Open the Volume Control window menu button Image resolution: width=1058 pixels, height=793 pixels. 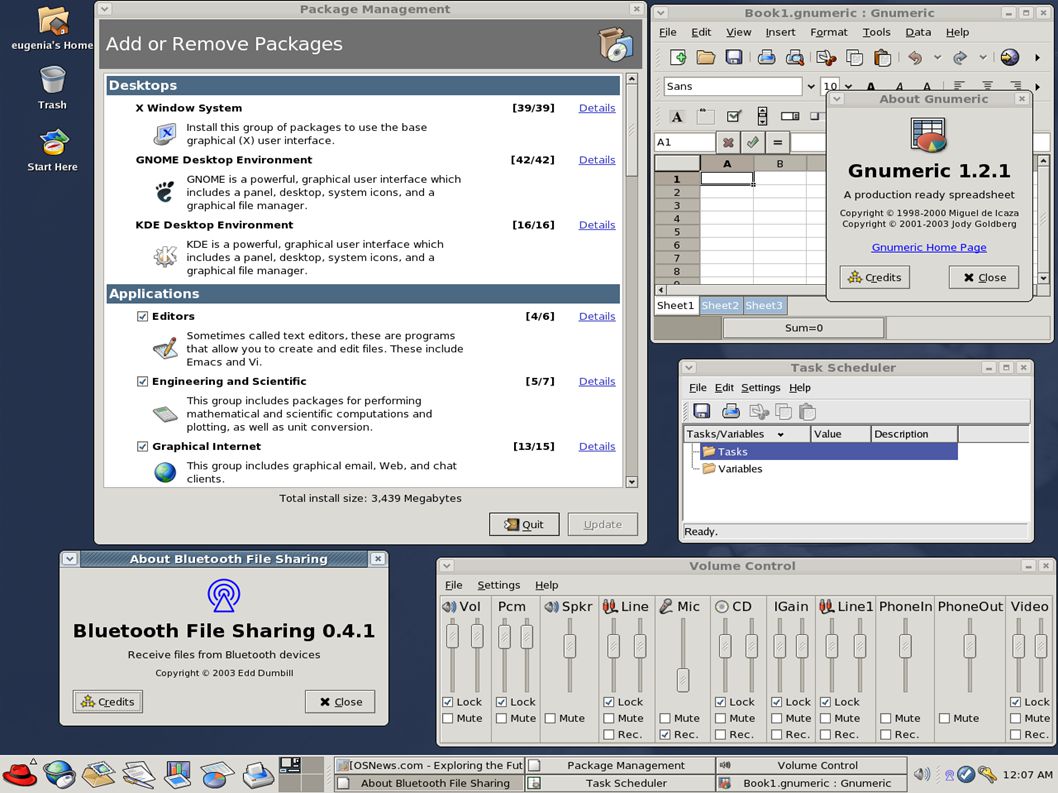(447, 566)
